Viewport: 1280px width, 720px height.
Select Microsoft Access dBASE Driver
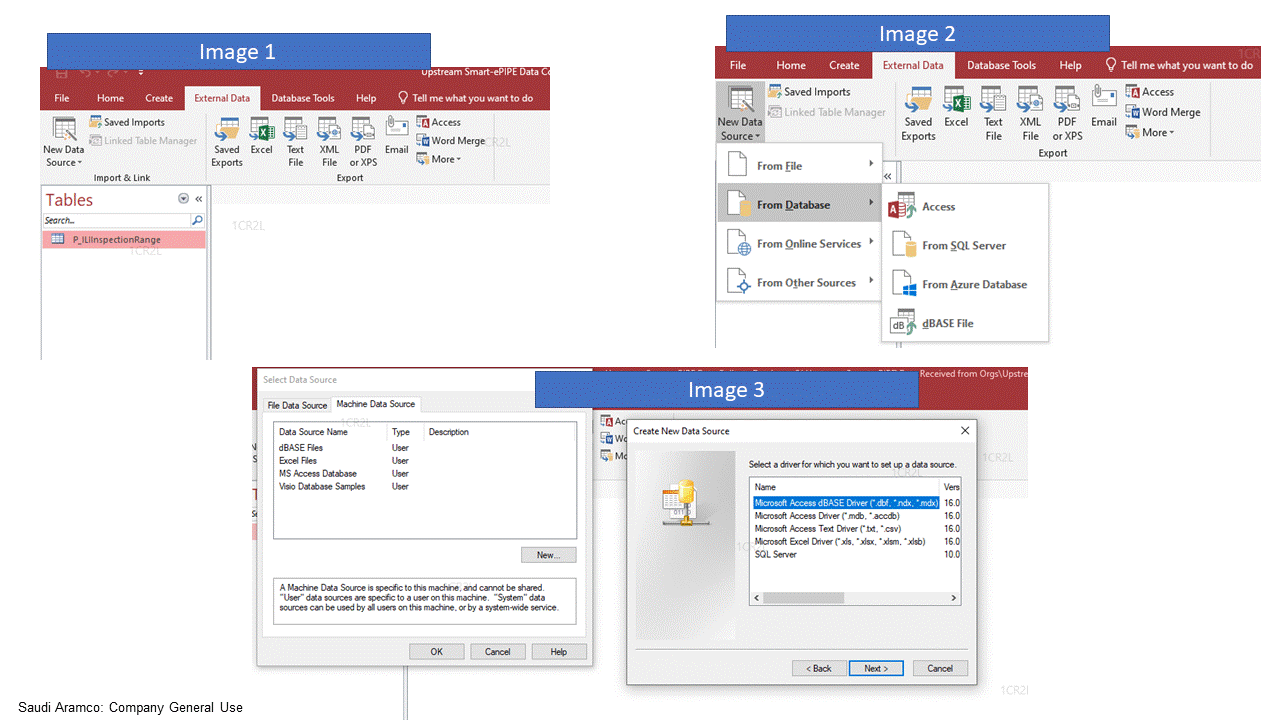846,503
